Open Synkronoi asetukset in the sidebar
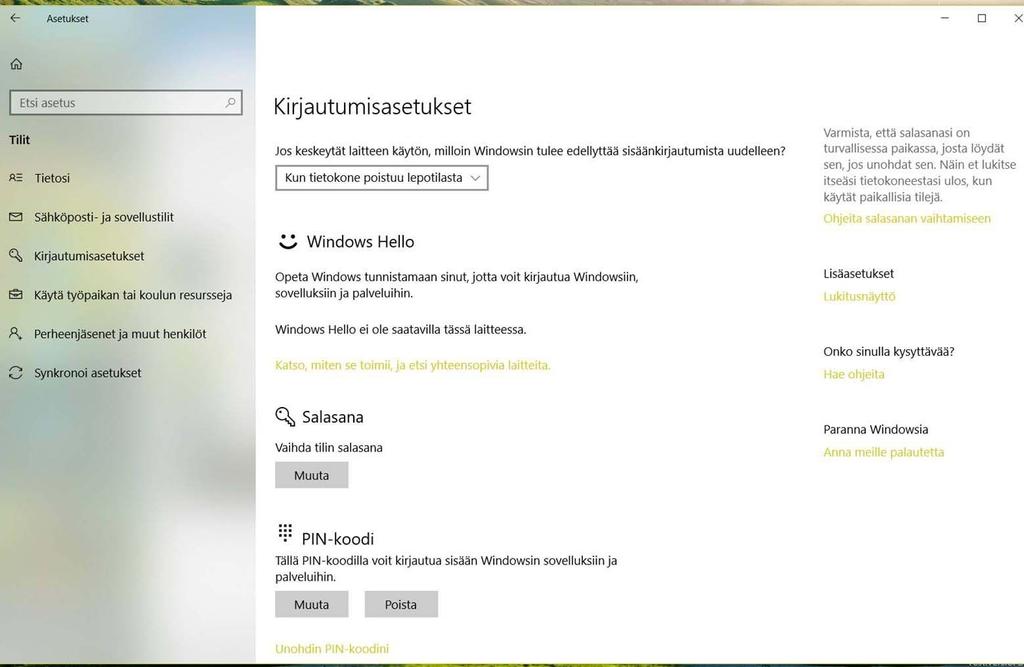The width and height of the screenshot is (1024, 667). (x=88, y=373)
